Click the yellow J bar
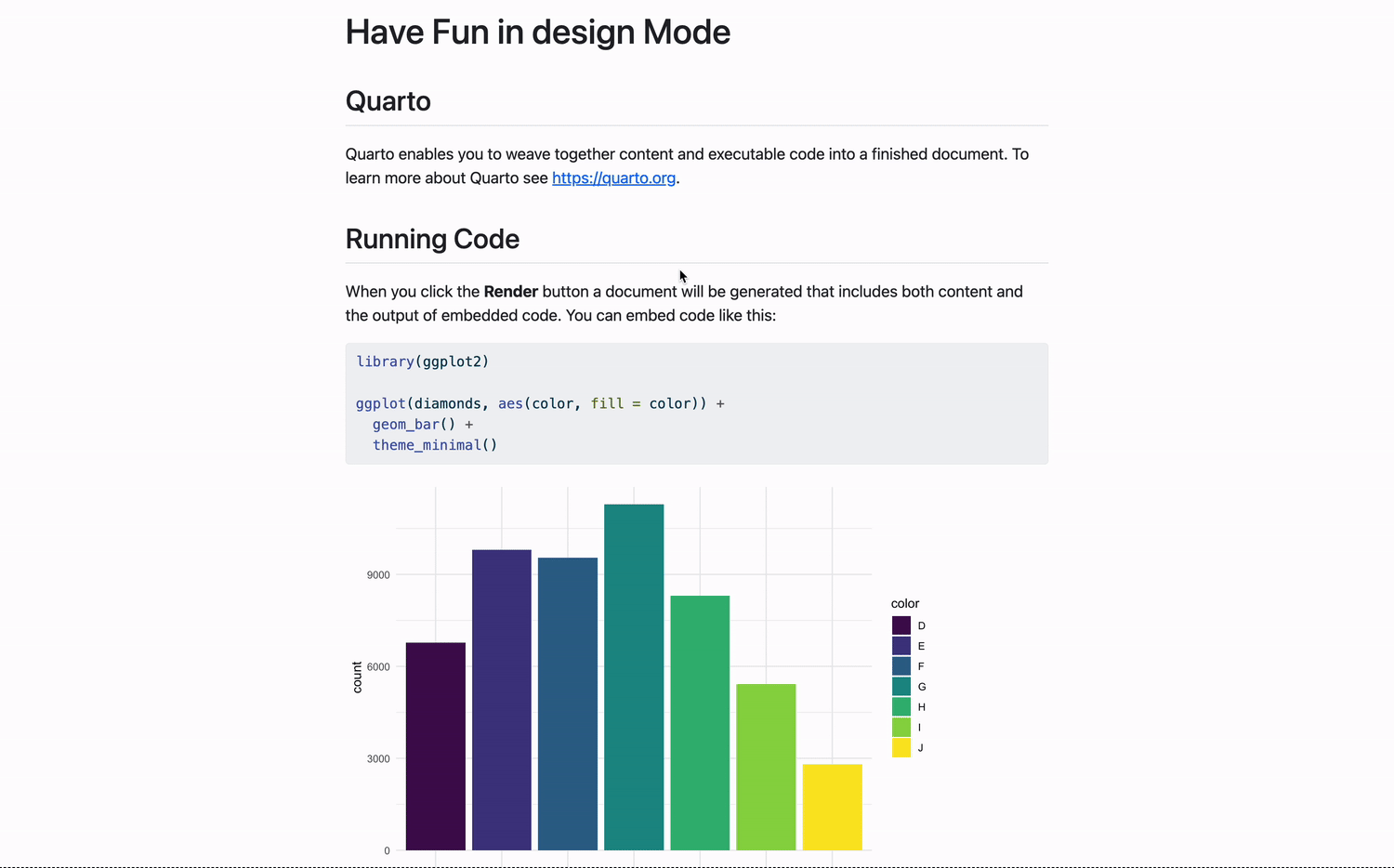Image resolution: width=1394 pixels, height=868 pixels. [x=833, y=808]
